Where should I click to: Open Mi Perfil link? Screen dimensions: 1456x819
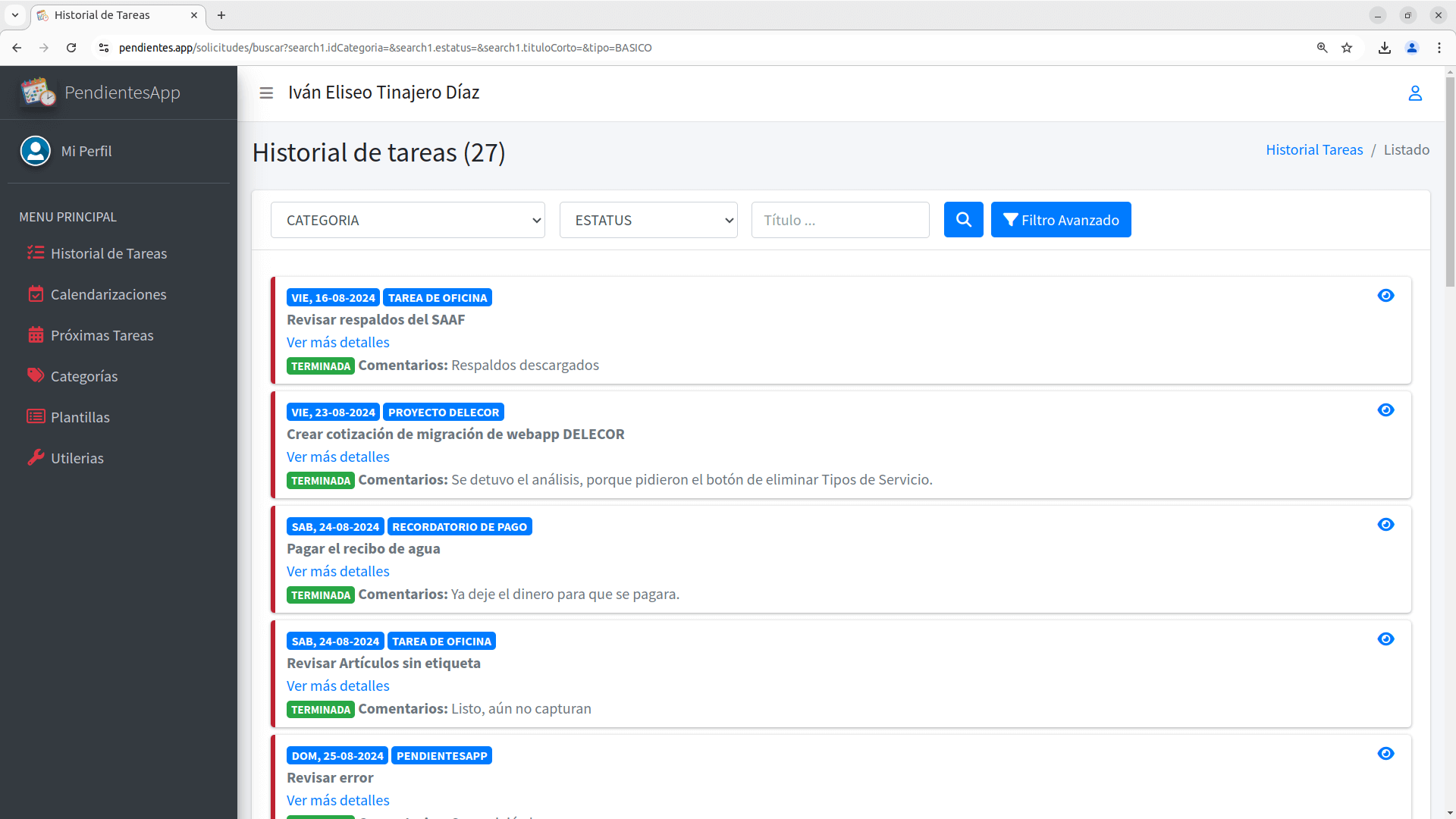[x=86, y=151]
